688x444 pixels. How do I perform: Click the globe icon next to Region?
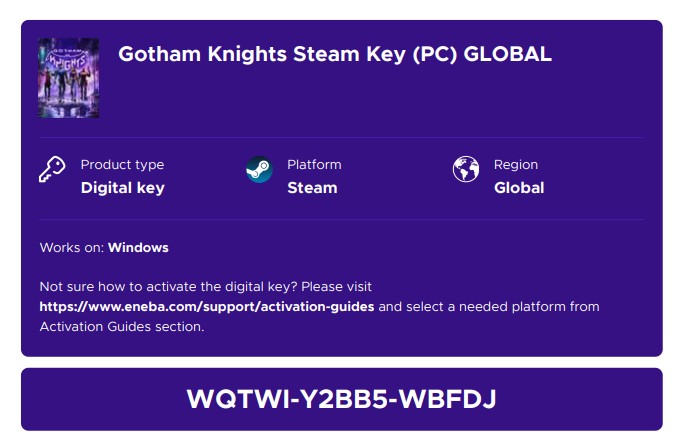pyautogui.click(x=466, y=169)
